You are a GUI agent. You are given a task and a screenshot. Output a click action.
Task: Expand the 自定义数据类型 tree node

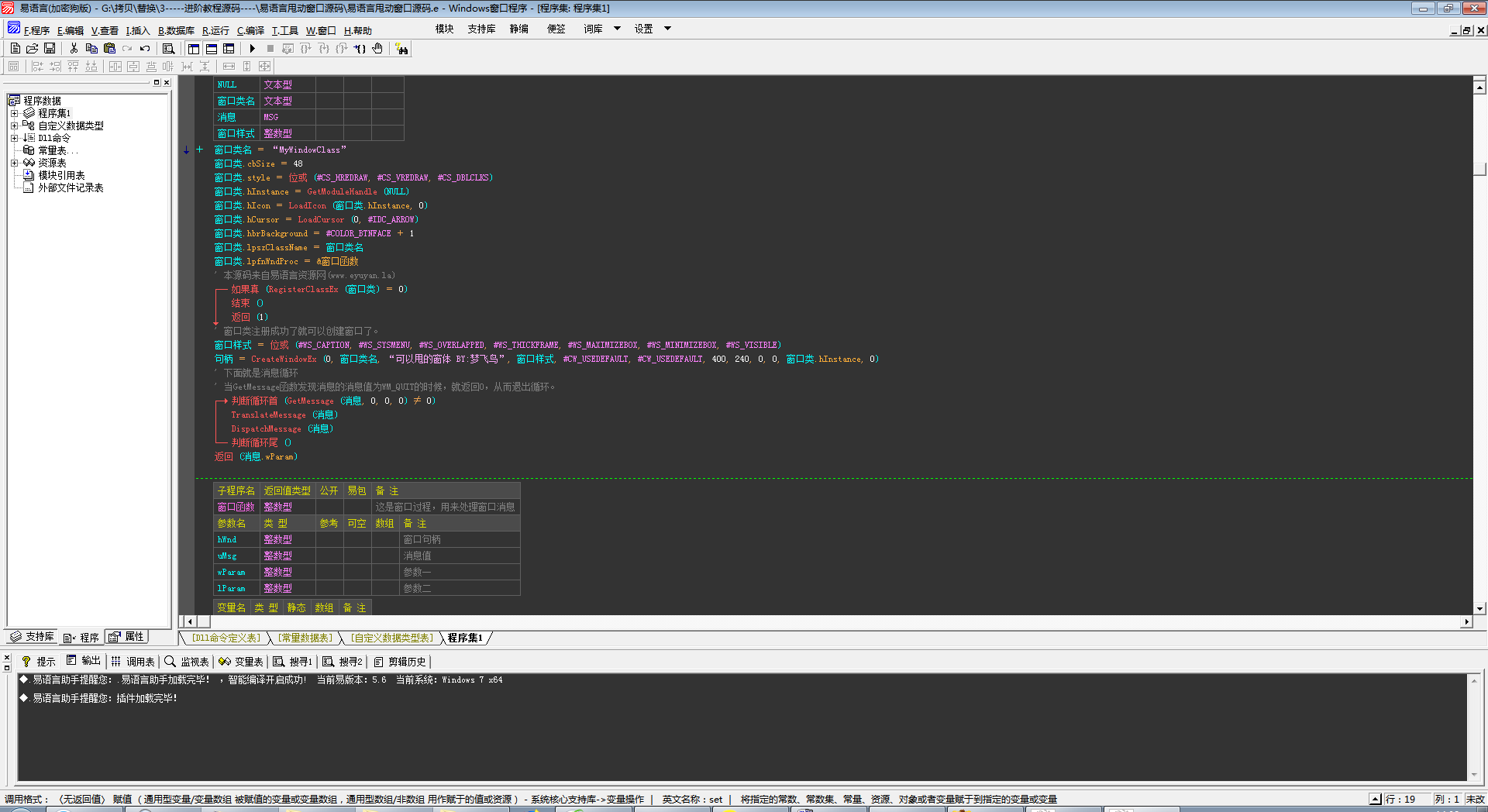[14, 126]
